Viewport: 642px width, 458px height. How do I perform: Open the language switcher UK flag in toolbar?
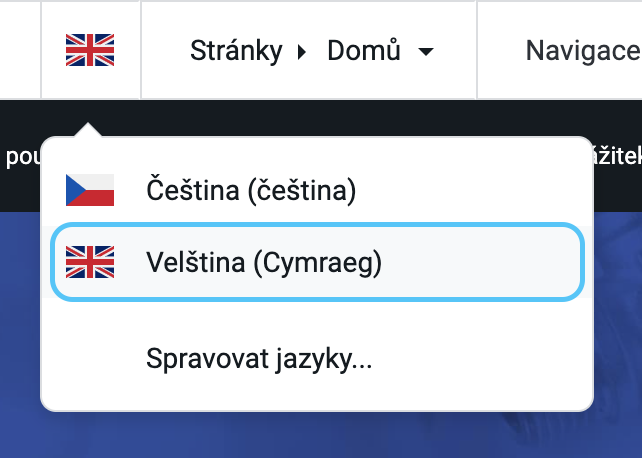(90, 50)
